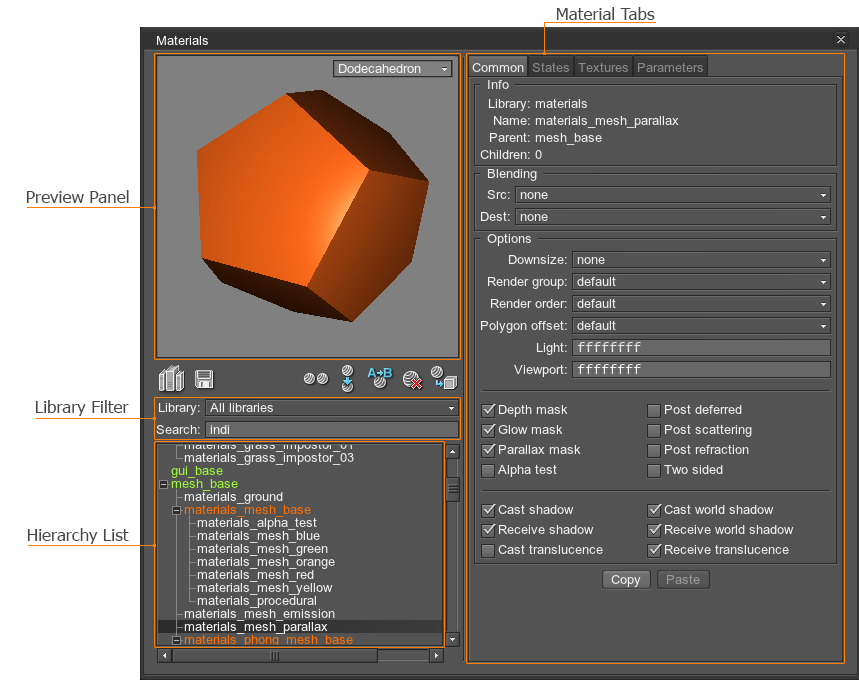Enable the Alpha test checkbox
This screenshot has height=680, width=859.
tap(488, 471)
